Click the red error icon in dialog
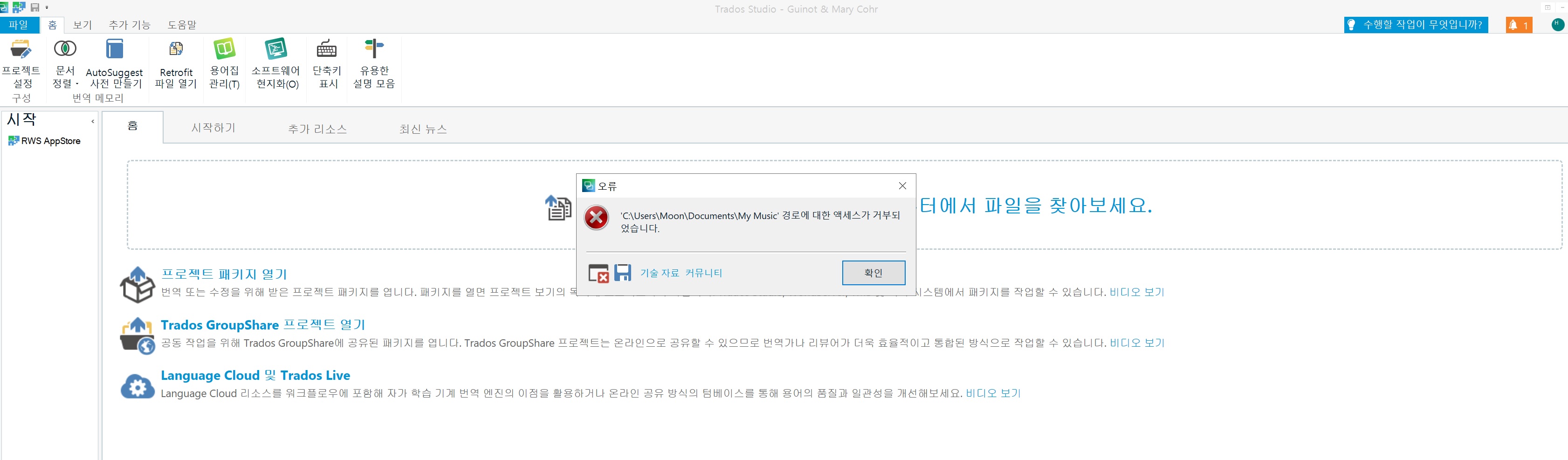The width and height of the screenshot is (1568, 460). (x=596, y=217)
